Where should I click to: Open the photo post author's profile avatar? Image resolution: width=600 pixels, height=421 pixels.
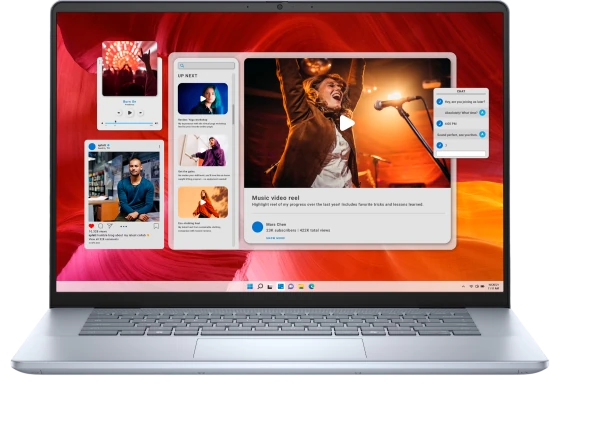click(92, 146)
